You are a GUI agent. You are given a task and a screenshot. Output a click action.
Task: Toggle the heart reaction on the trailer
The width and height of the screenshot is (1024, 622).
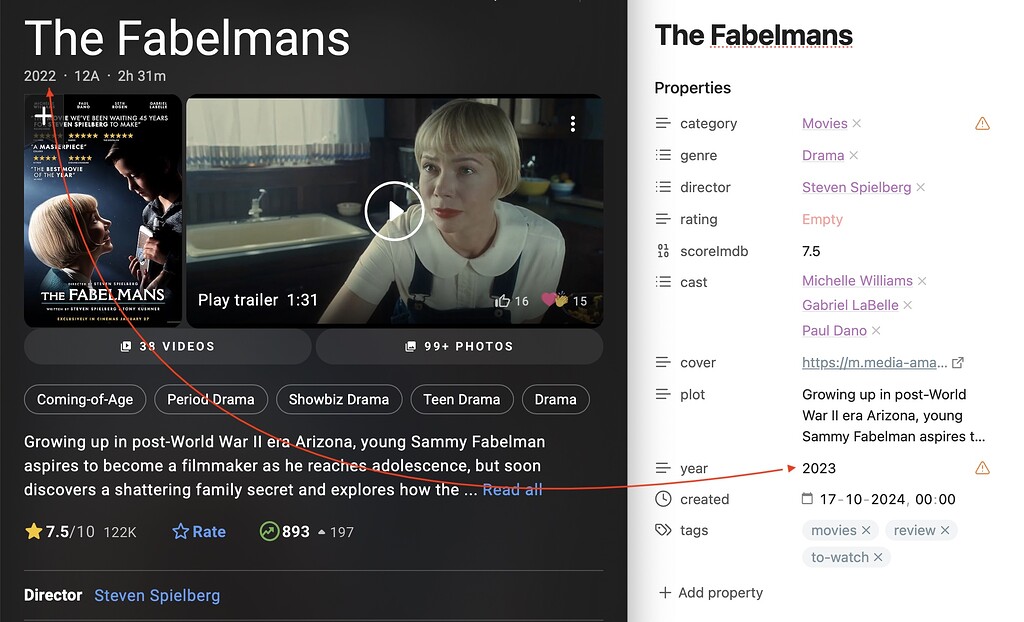(x=549, y=300)
